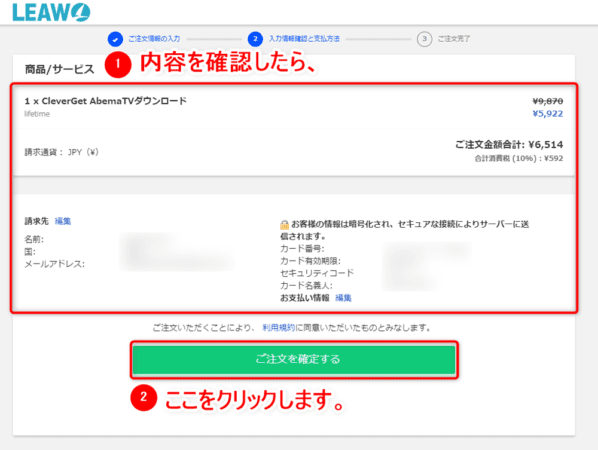The width and height of the screenshot is (598, 450).
Task: Click the lifetime license text
Action: 37,114
